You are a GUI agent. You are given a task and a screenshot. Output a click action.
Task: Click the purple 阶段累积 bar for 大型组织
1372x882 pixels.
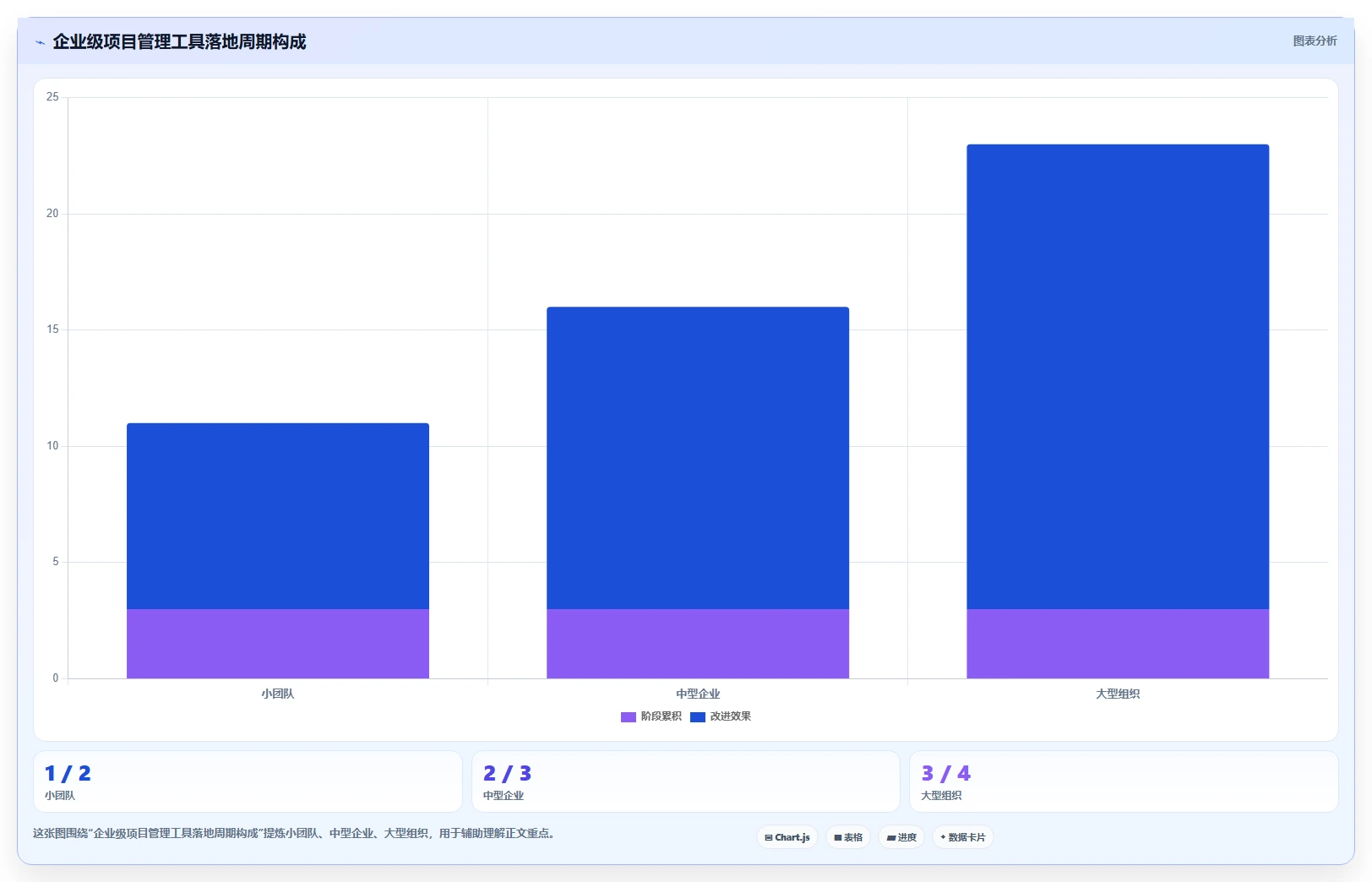tap(1118, 644)
